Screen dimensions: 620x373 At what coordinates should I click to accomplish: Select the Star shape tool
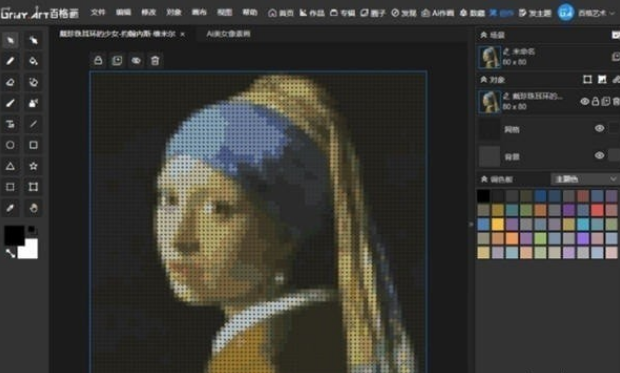coord(33,166)
